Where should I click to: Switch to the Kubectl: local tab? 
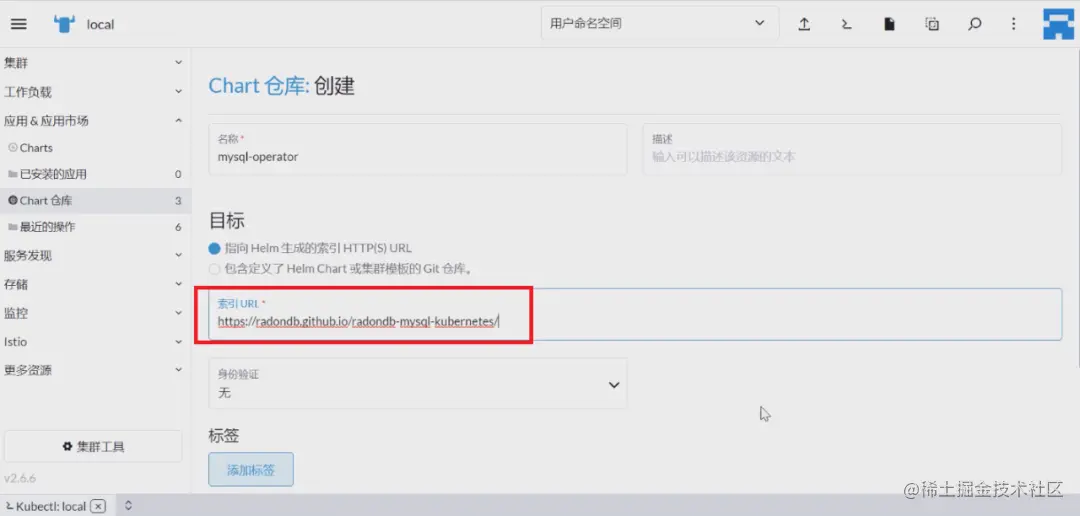click(52, 506)
